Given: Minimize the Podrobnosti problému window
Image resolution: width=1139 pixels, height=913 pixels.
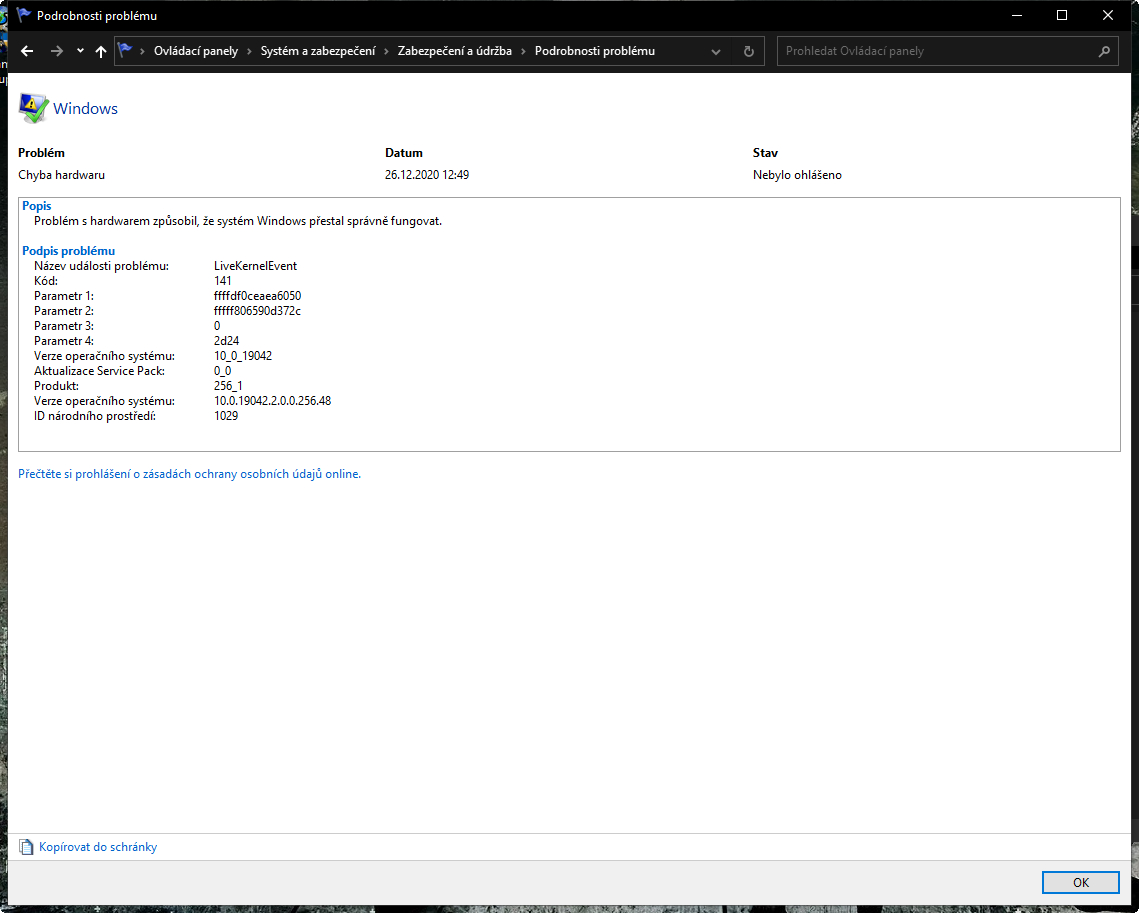Looking at the screenshot, I should click(1017, 15).
